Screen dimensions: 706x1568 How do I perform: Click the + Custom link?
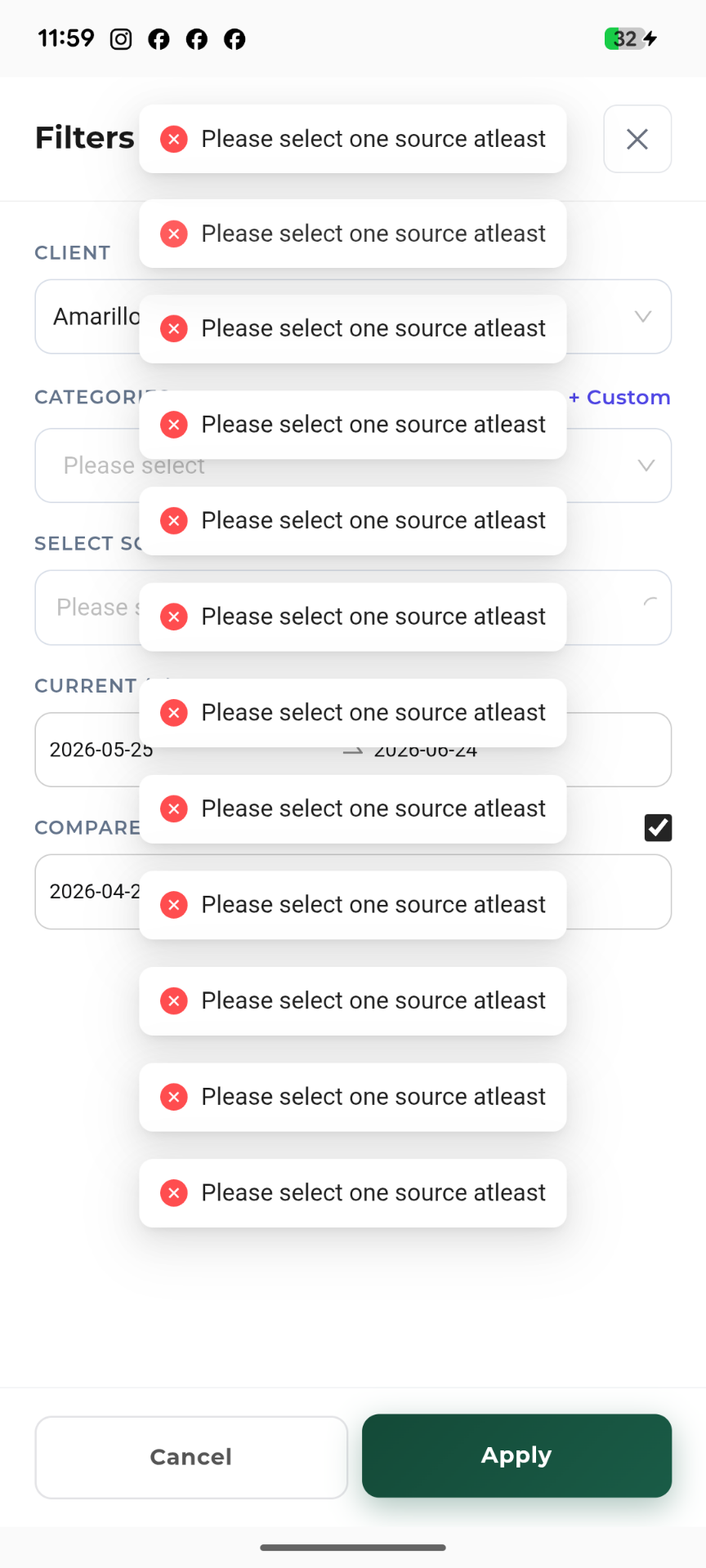click(619, 398)
